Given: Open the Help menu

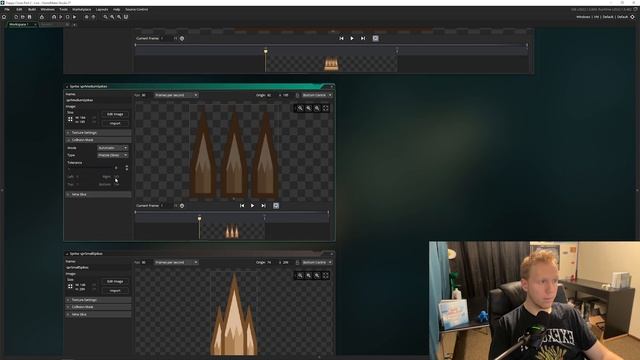Looking at the screenshot, I should click(117, 9).
